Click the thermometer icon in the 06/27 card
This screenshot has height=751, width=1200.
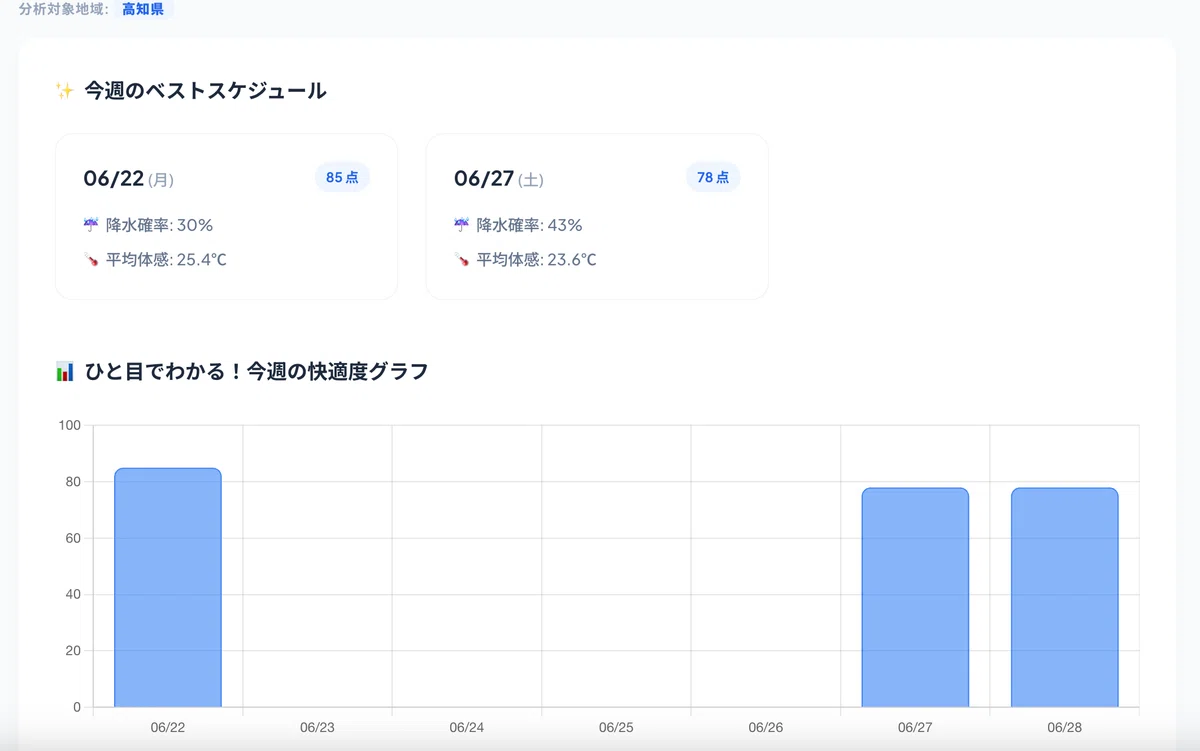(x=462, y=260)
